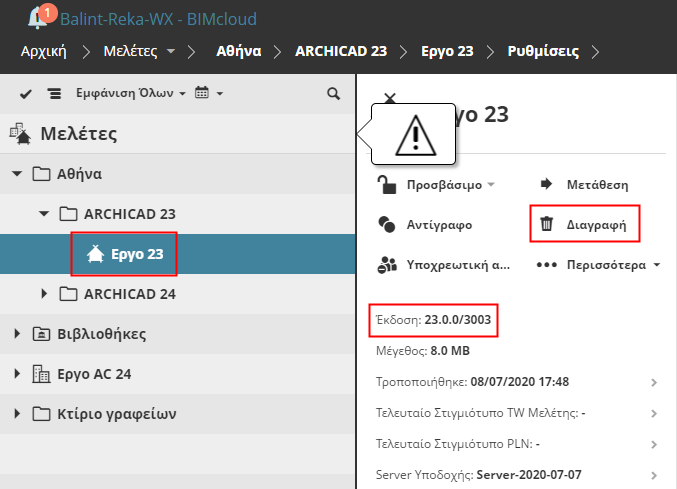Expand the Τροποποιήθηκε details chevron
This screenshot has width=677, height=489.
[x=654, y=382]
